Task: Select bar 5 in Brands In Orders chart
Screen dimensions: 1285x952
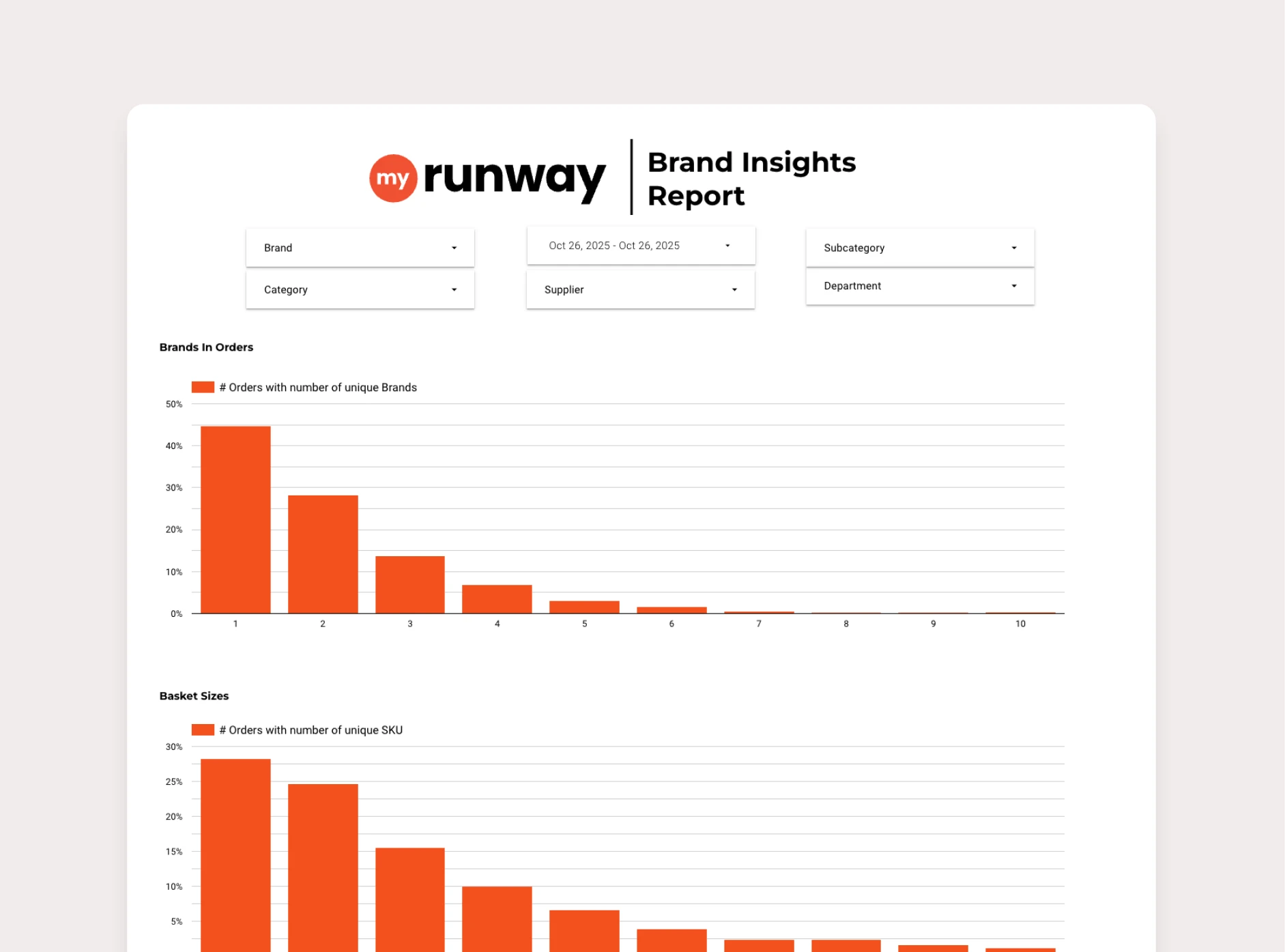Action: pos(584,607)
